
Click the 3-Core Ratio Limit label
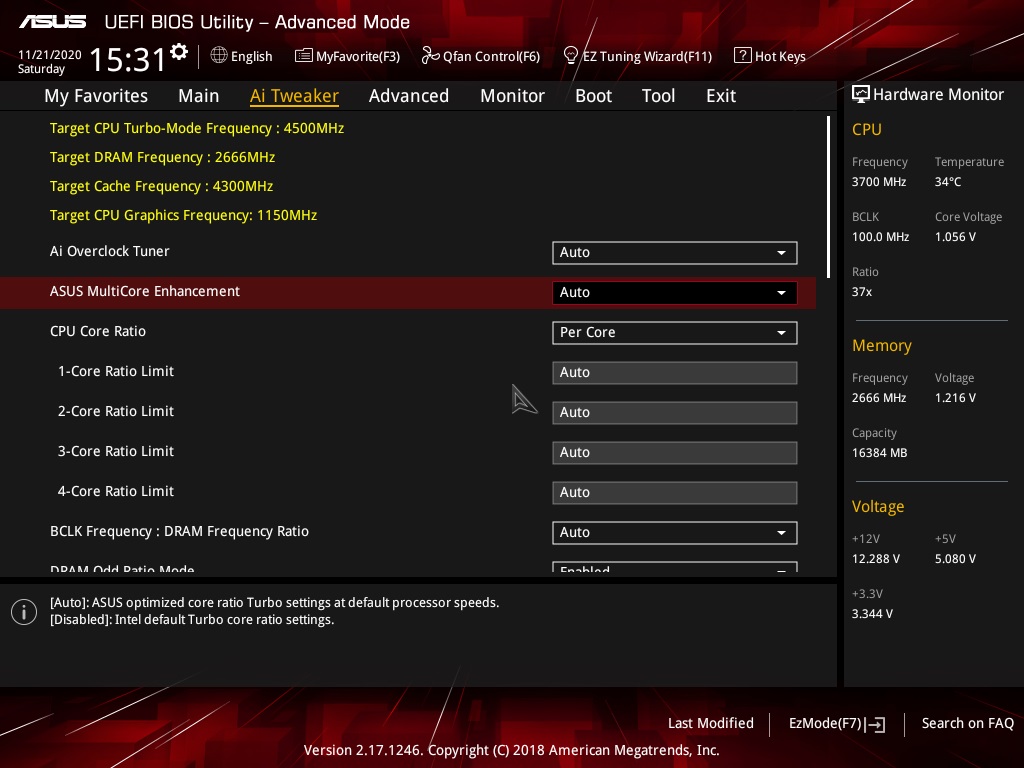tap(116, 451)
